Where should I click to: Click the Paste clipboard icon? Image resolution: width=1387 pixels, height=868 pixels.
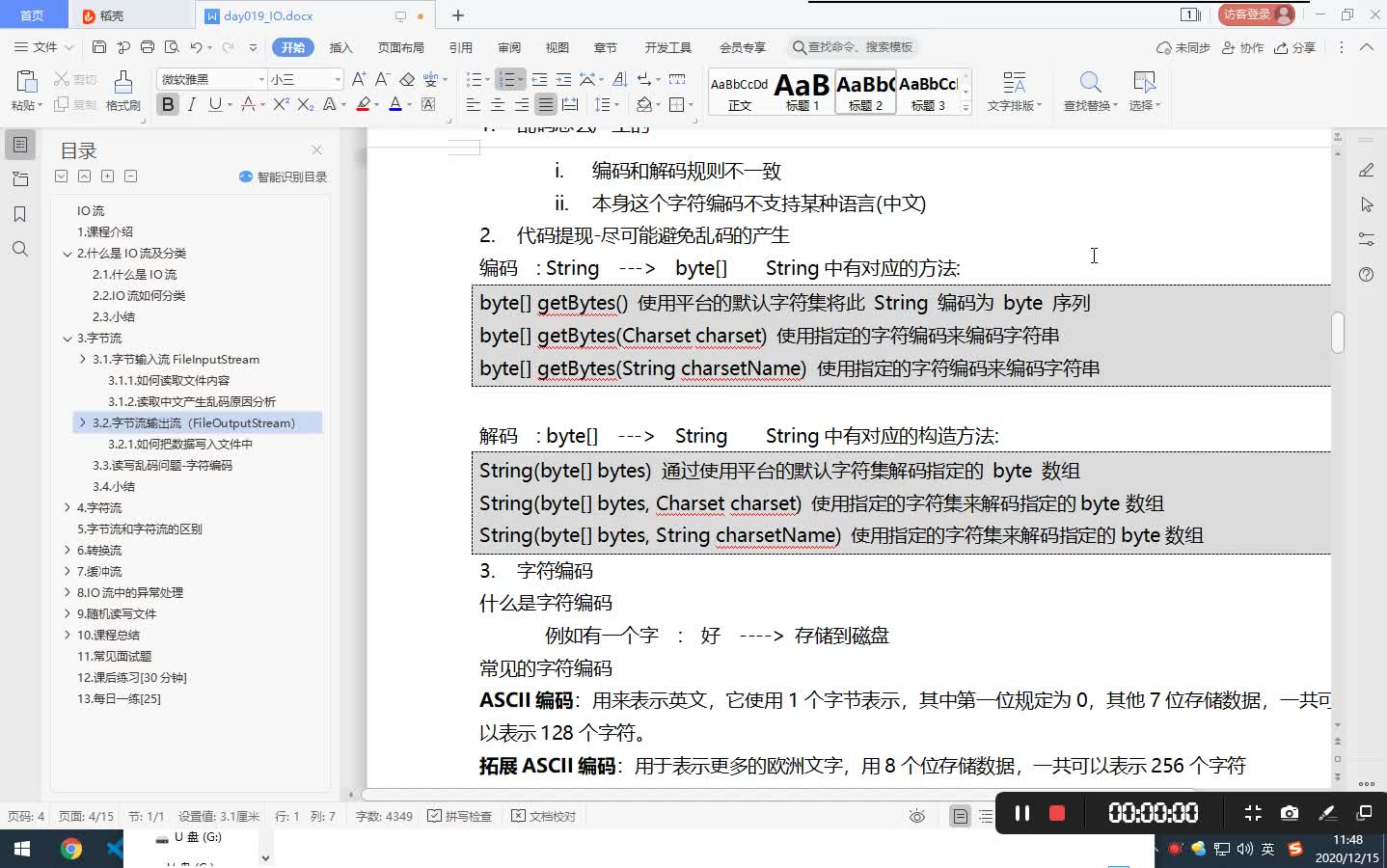coord(26,84)
